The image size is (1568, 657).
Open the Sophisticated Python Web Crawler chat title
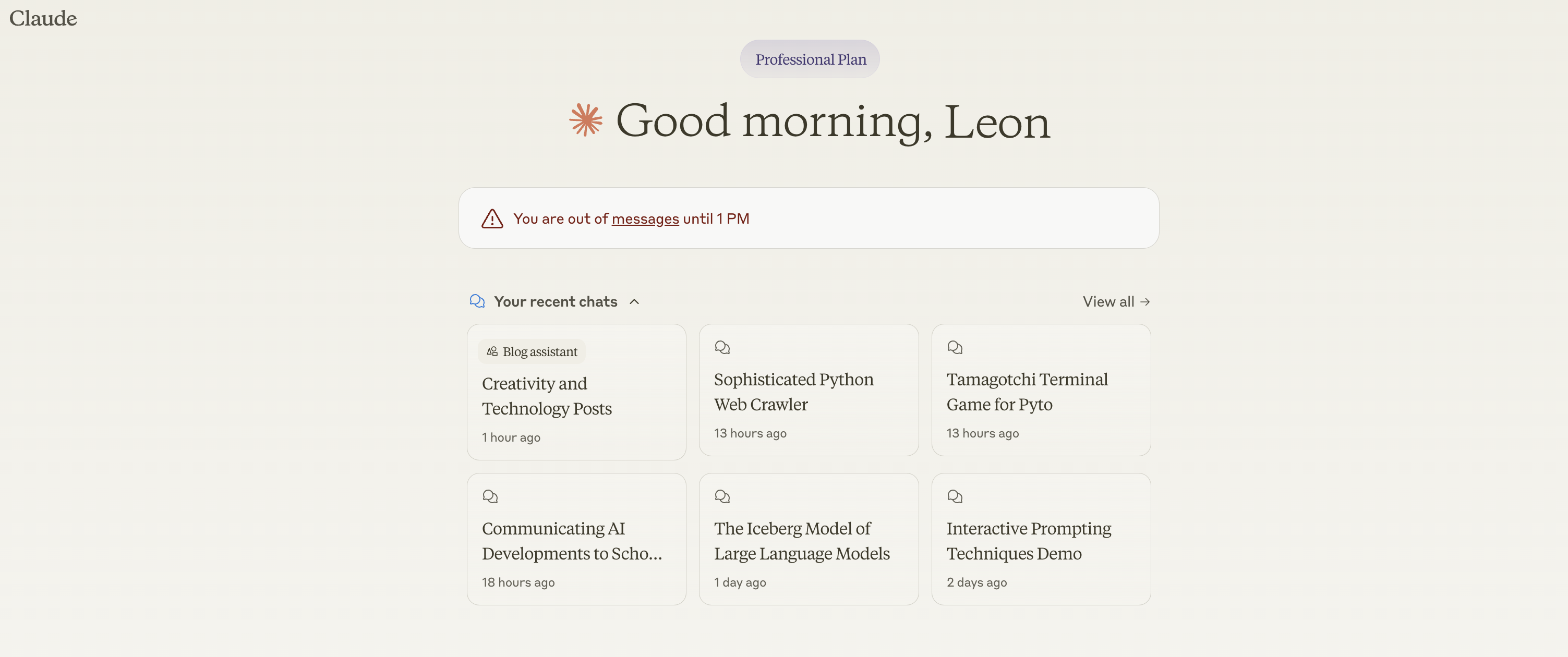pos(793,392)
